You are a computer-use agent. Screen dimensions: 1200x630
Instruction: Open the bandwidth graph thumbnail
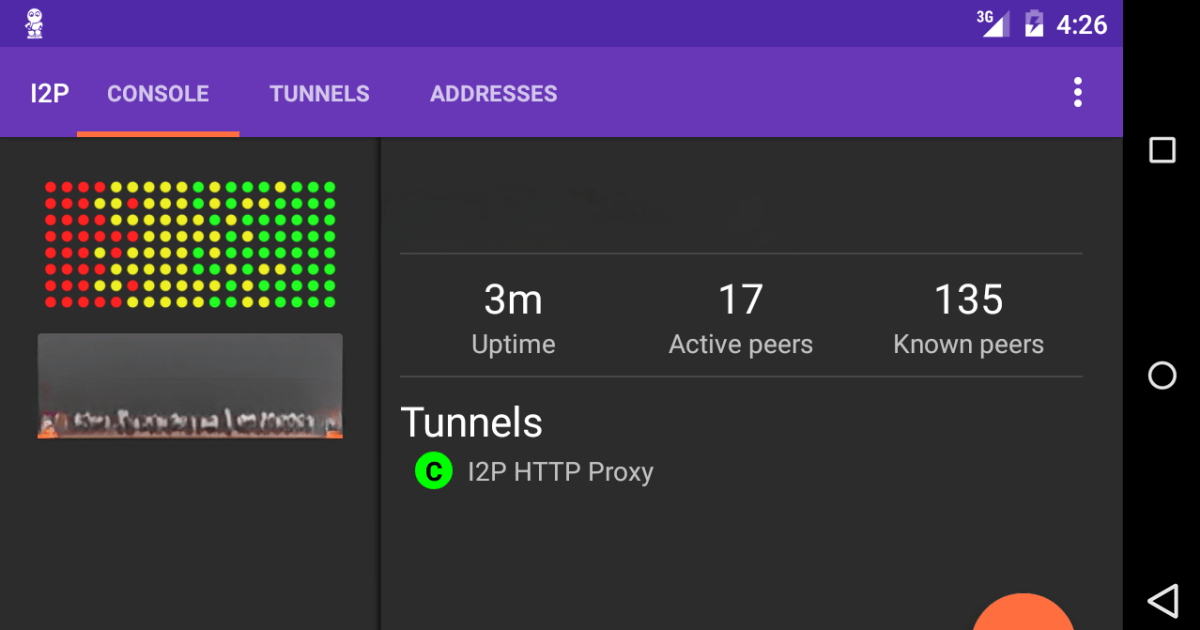click(190, 386)
